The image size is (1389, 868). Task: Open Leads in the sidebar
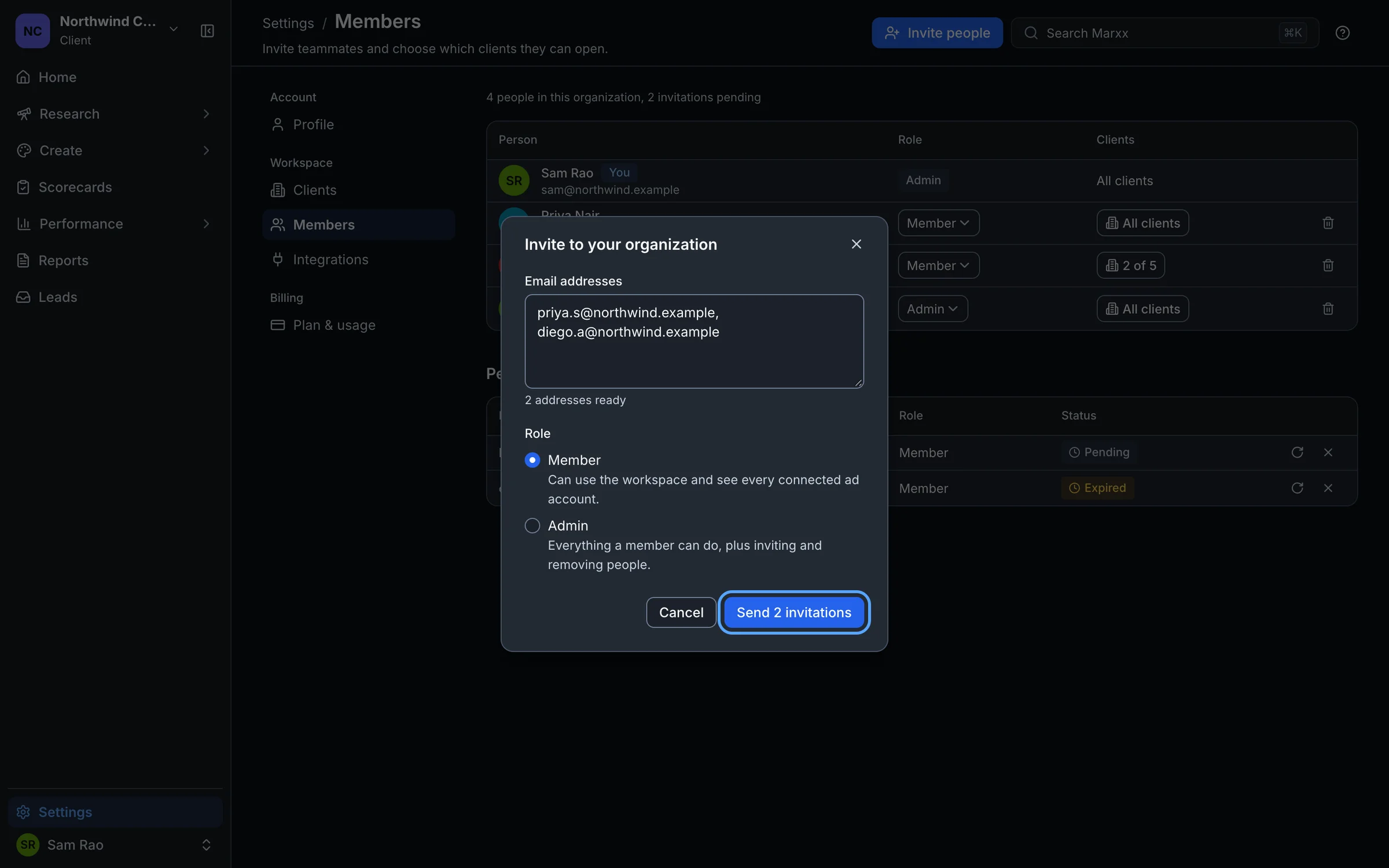[x=115, y=297]
